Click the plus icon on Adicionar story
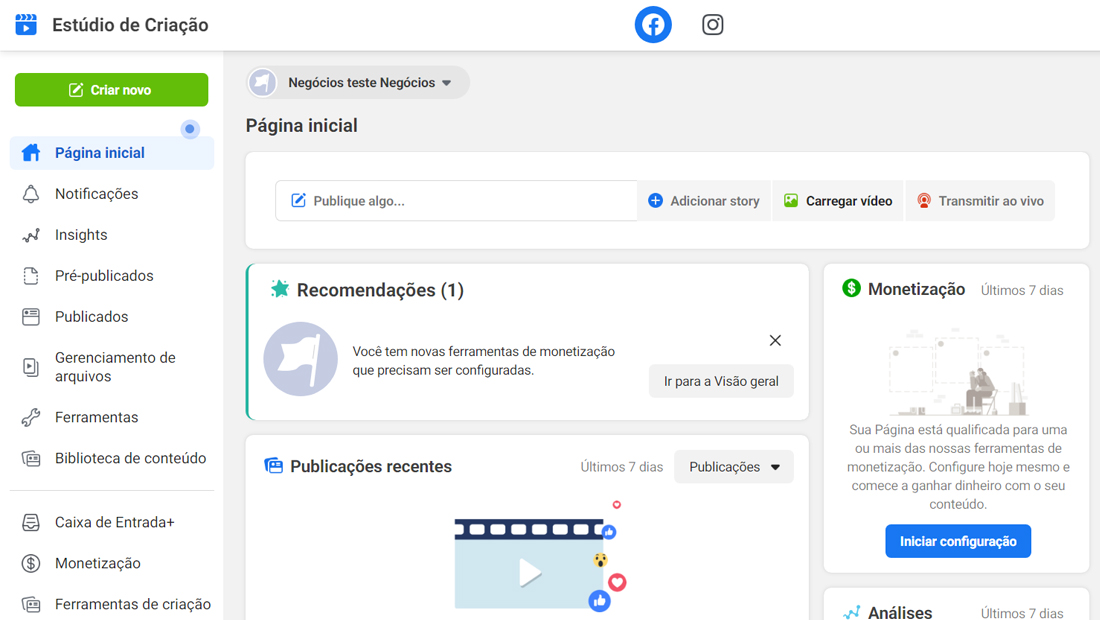 tap(655, 201)
